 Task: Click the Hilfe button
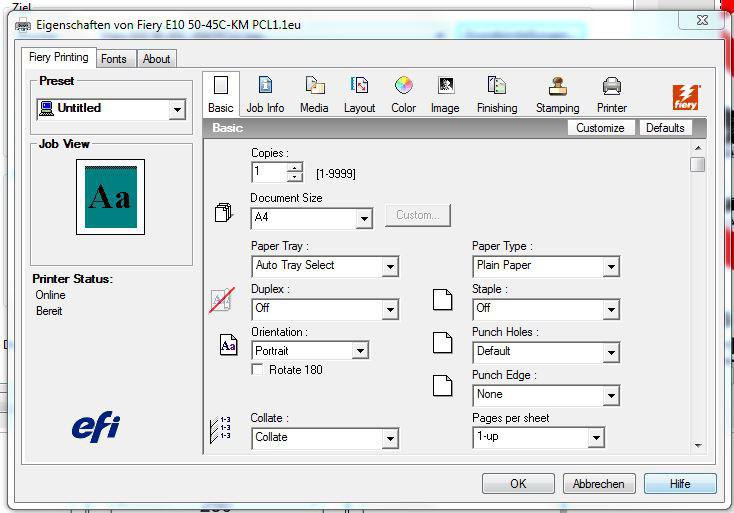680,484
